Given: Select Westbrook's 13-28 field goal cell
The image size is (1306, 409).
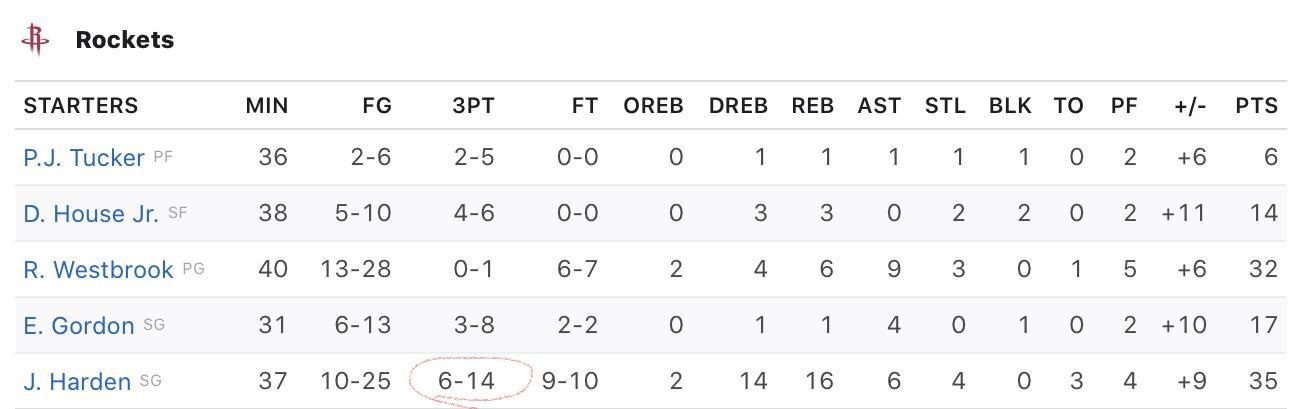Looking at the screenshot, I should point(356,270).
